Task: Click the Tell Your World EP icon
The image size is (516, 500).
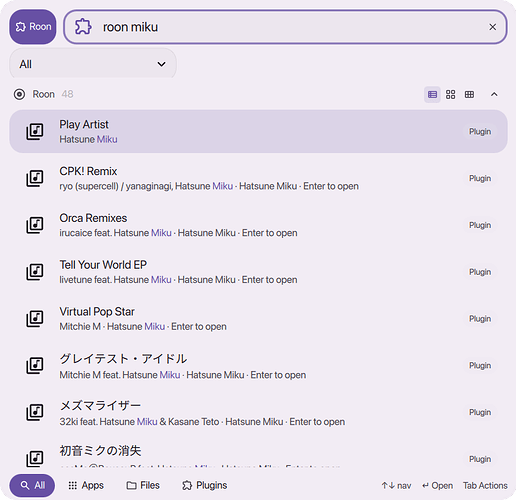Action: click(35, 272)
